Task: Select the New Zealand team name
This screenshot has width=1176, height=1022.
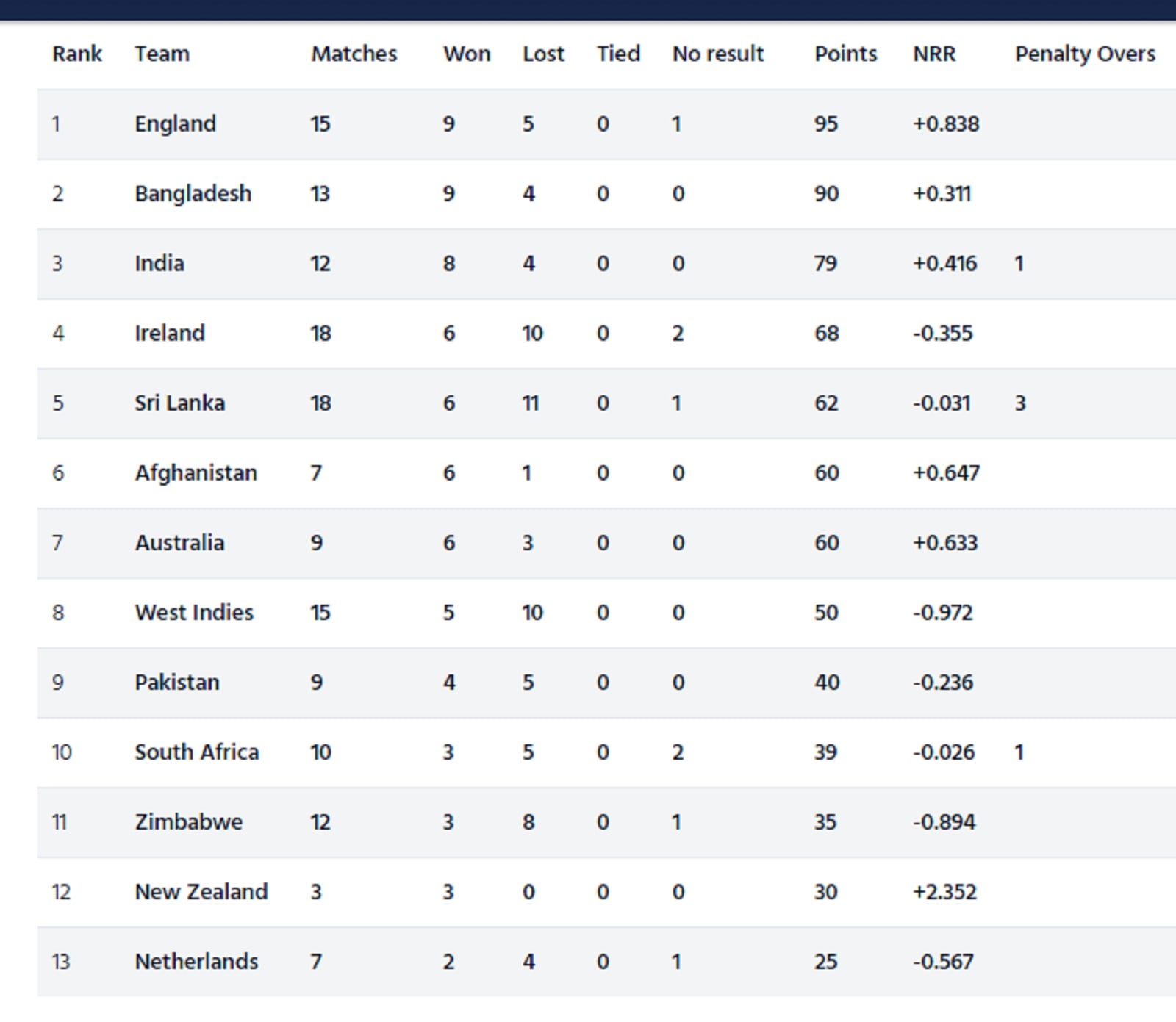Action: point(201,891)
